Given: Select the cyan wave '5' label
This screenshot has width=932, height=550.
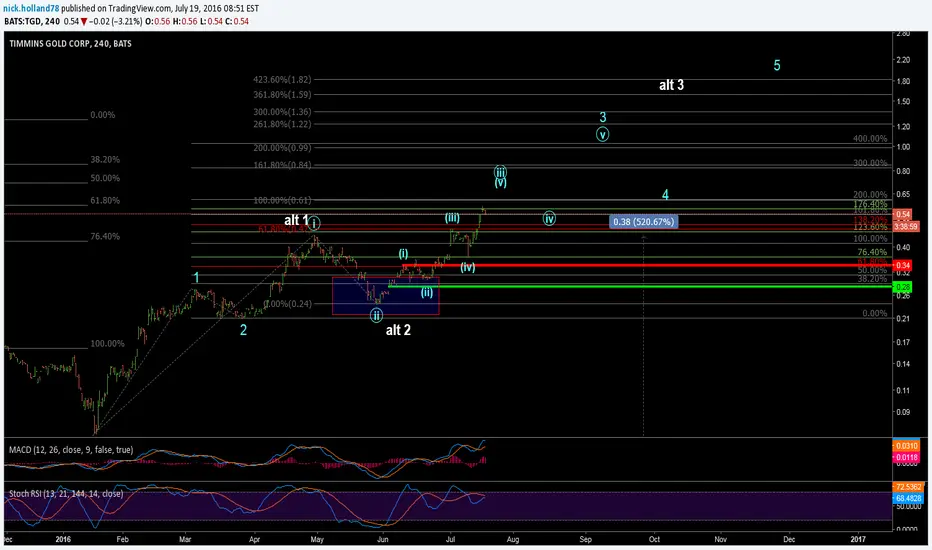Looking at the screenshot, I should point(777,65).
